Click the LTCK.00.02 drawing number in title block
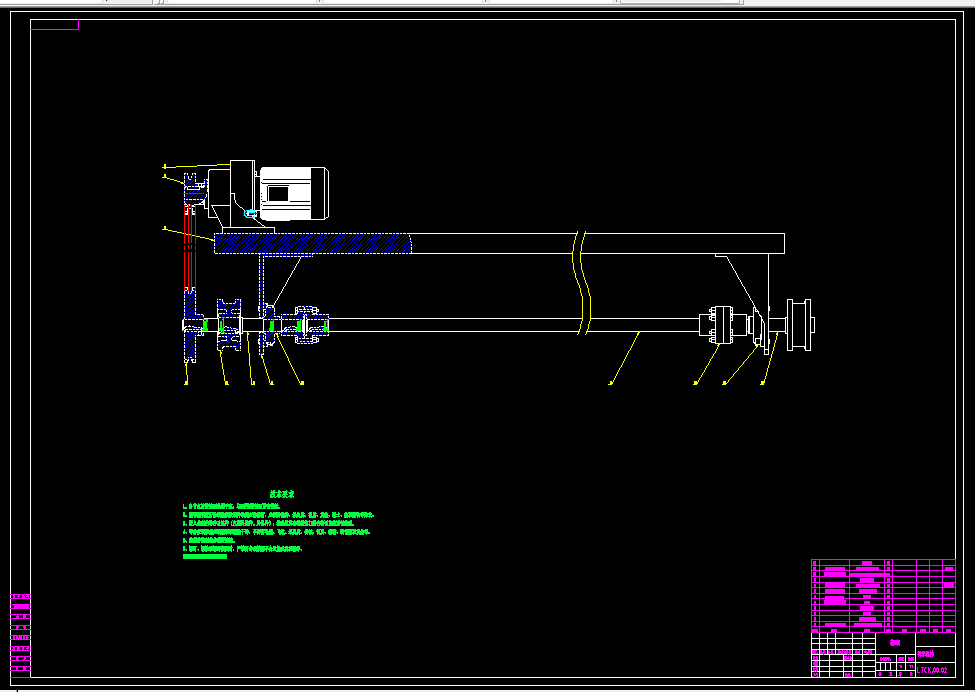 (932, 670)
